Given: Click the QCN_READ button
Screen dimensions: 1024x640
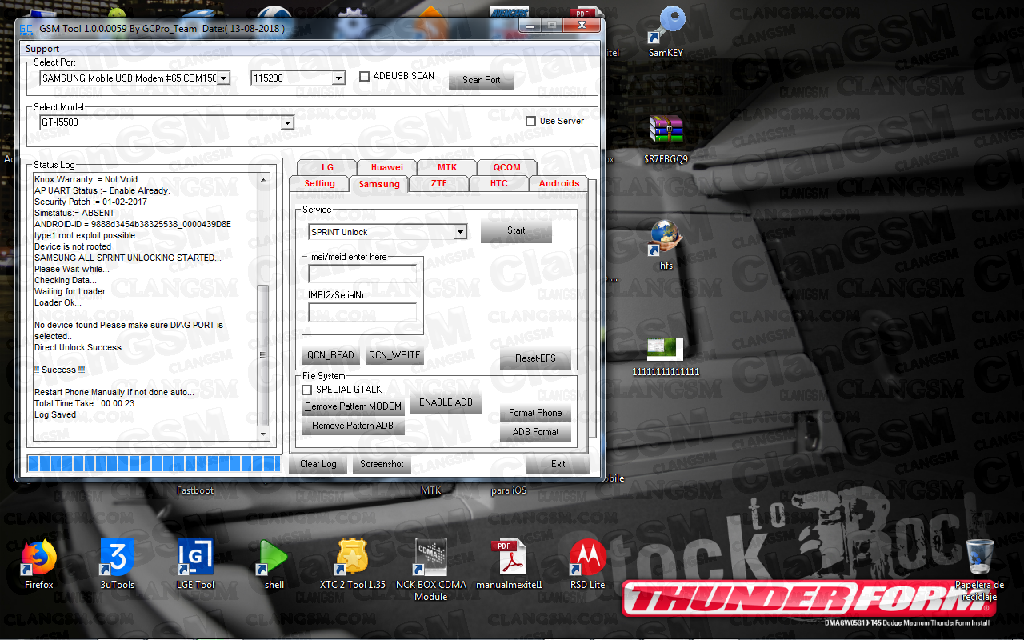Looking at the screenshot, I should (331, 355).
